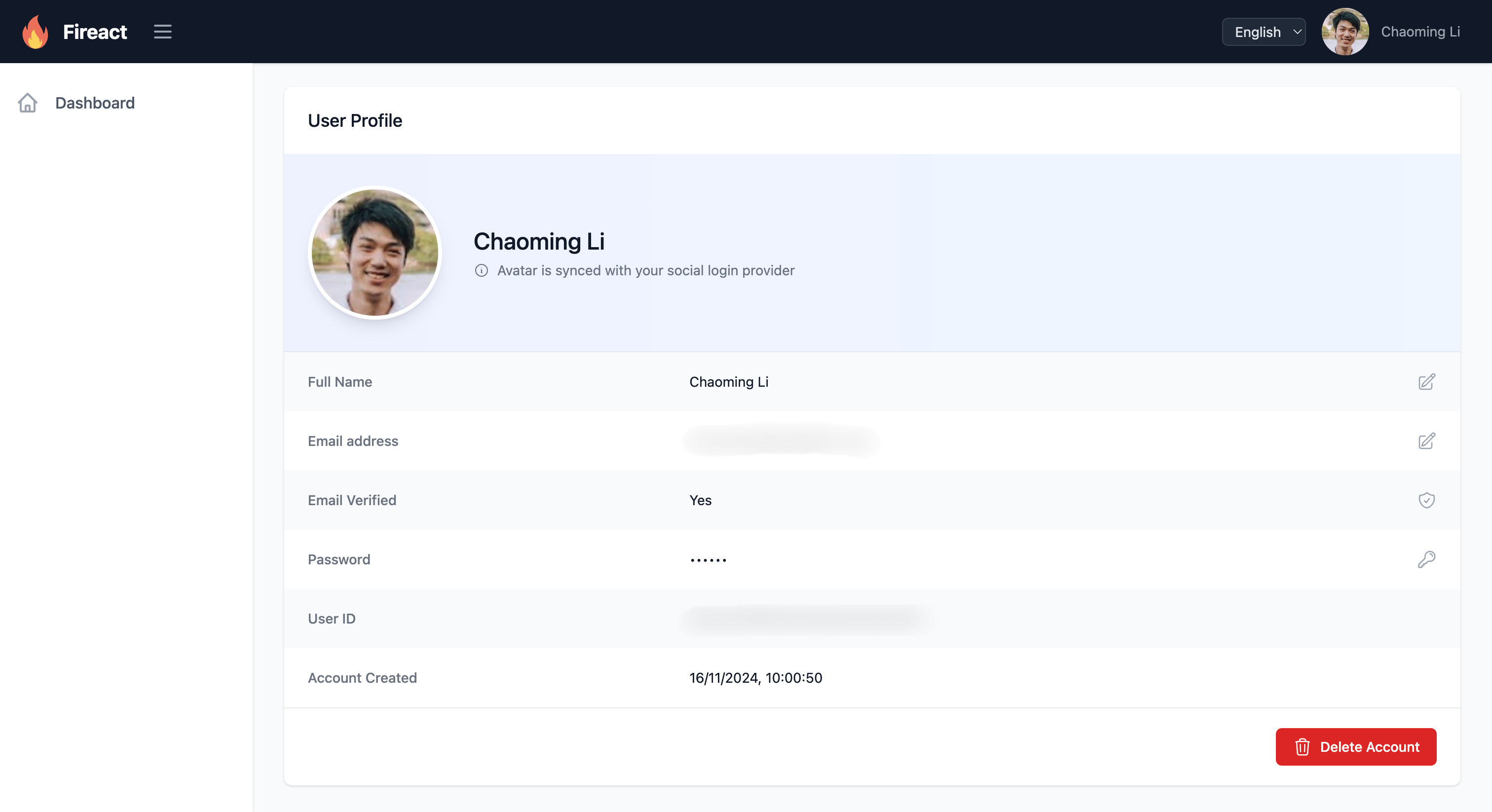1492x812 pixels.
Task: Expand the language selector options
Action: [x=1263, y=31]
